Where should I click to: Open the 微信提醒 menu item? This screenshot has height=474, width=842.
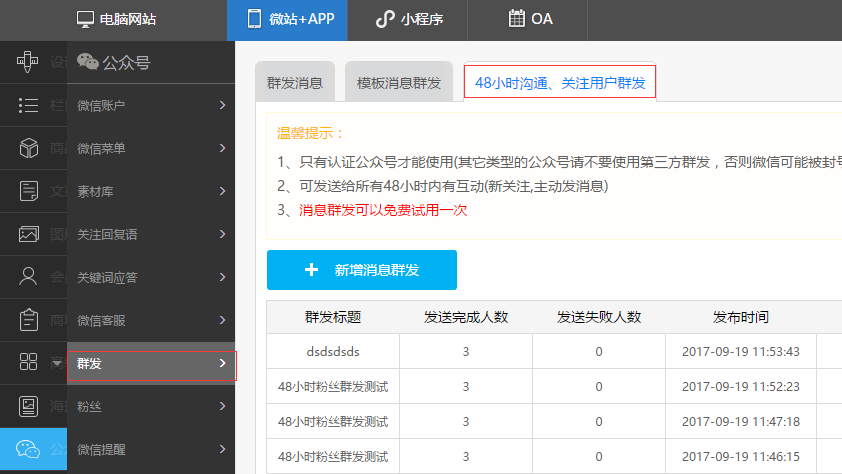[151, 449]
